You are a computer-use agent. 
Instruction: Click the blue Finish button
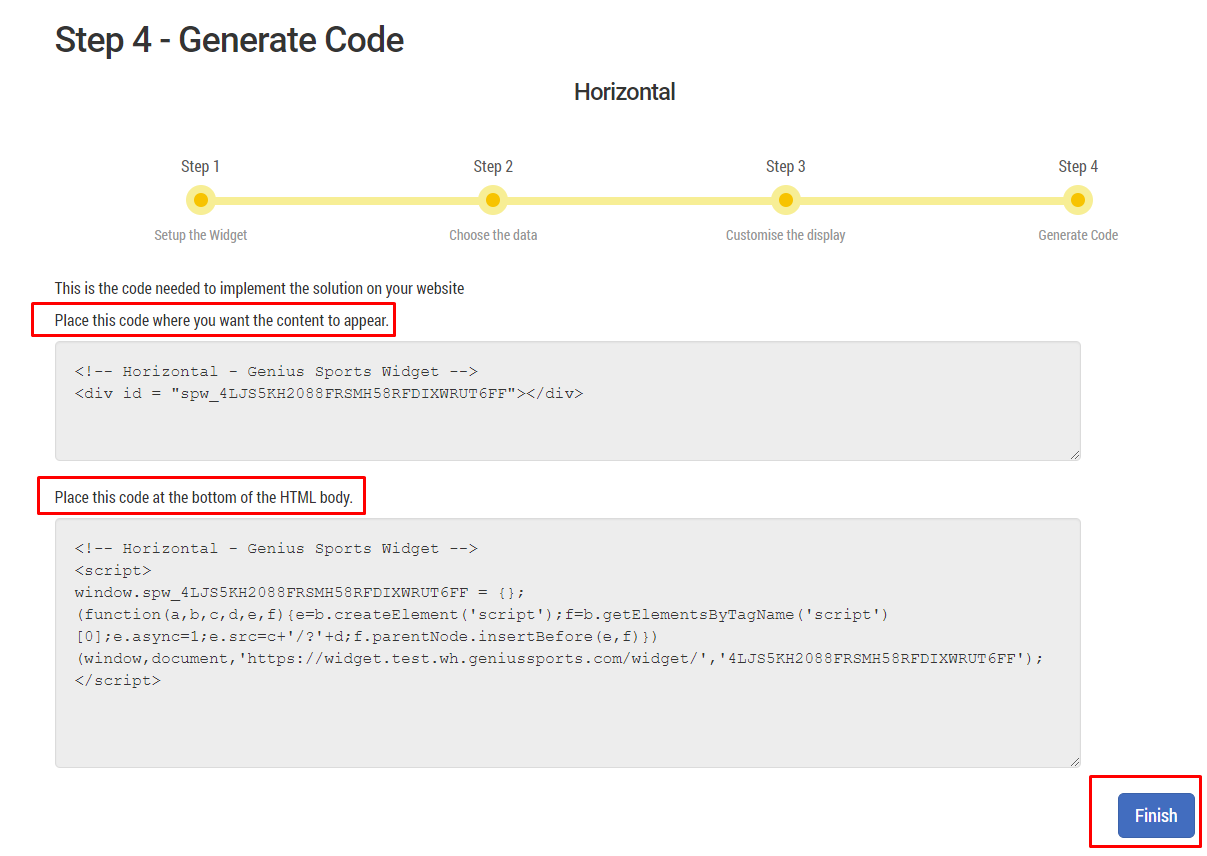1156,815
